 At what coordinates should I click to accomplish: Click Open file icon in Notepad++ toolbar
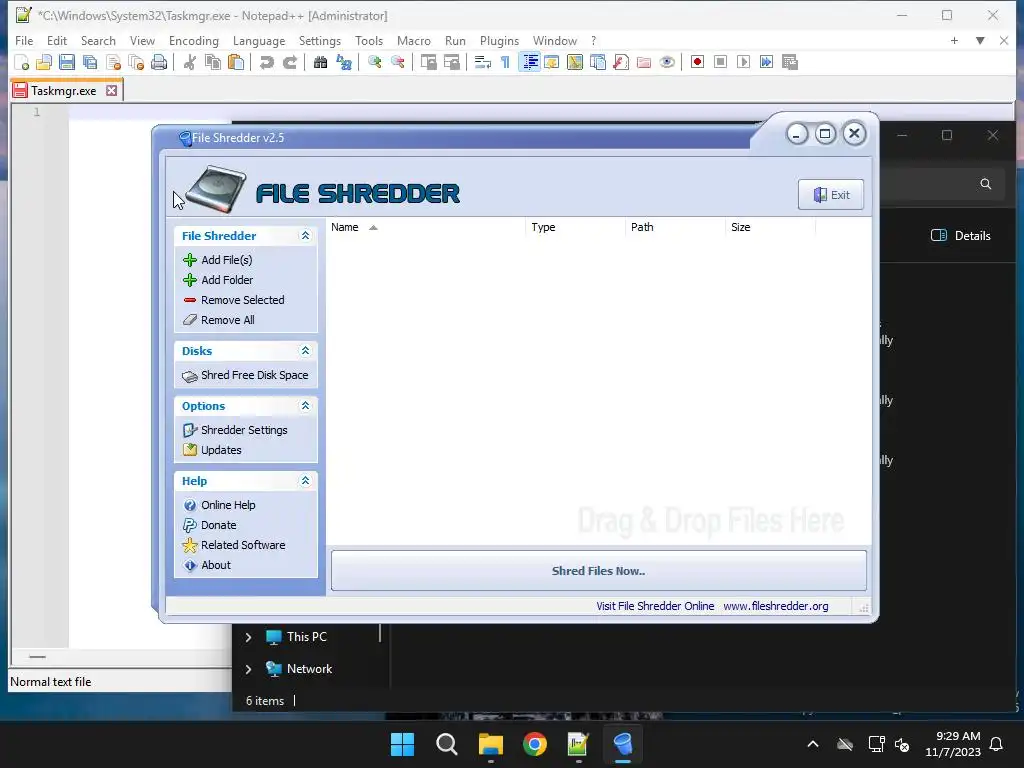click(44, 62)
